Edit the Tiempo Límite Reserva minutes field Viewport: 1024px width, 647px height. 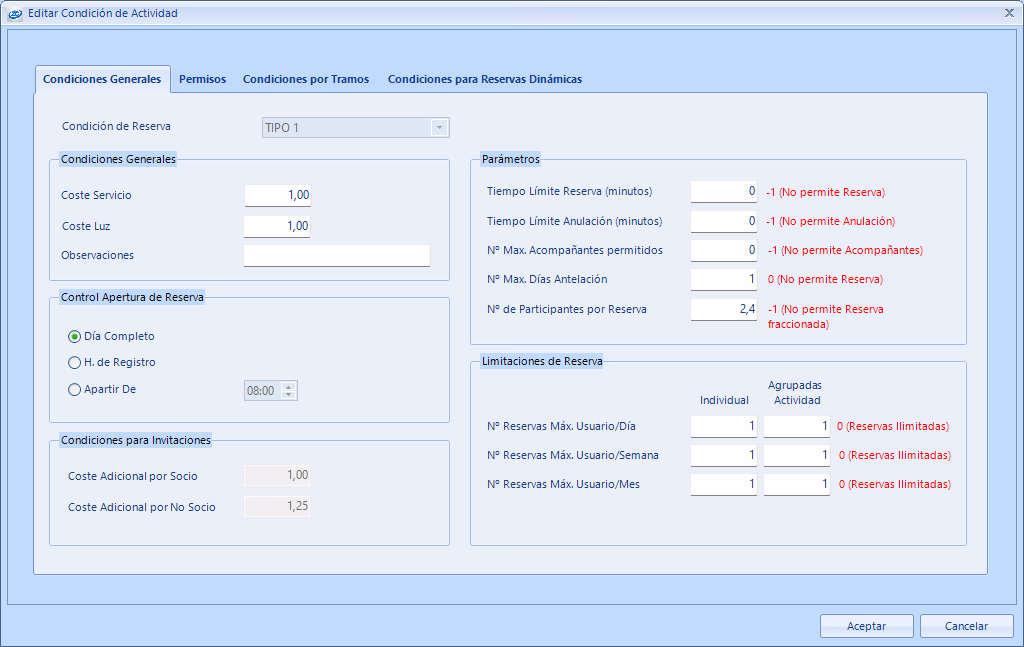[x=723, y=192]
